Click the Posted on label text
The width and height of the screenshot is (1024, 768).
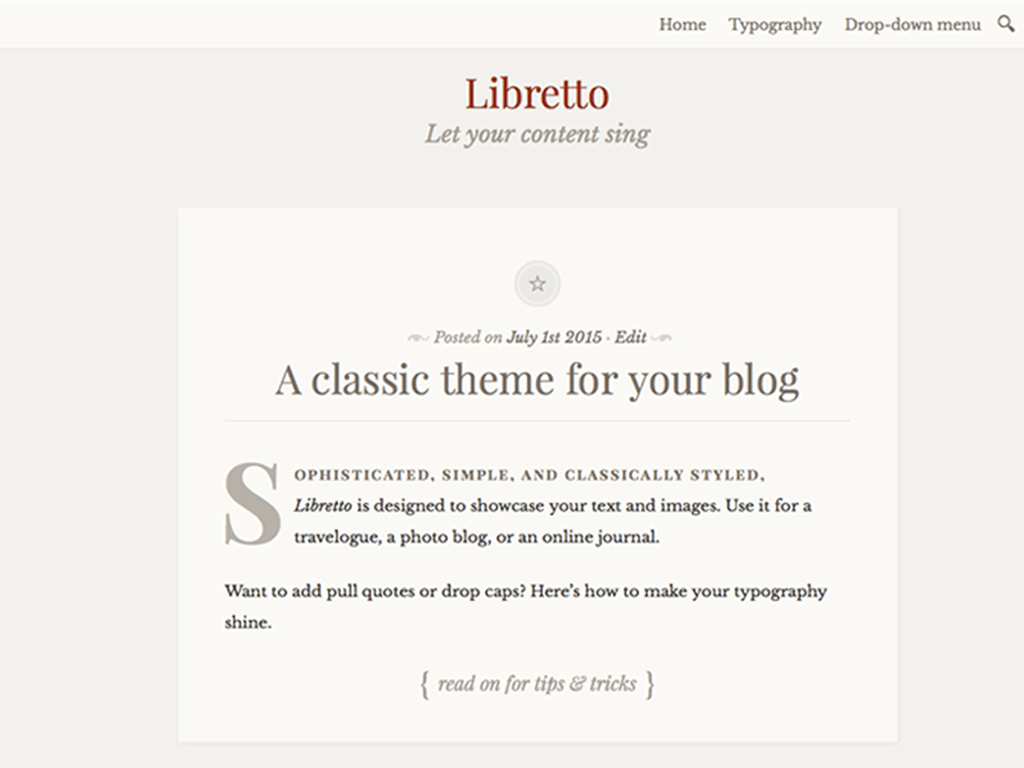[x=468, y=337]
